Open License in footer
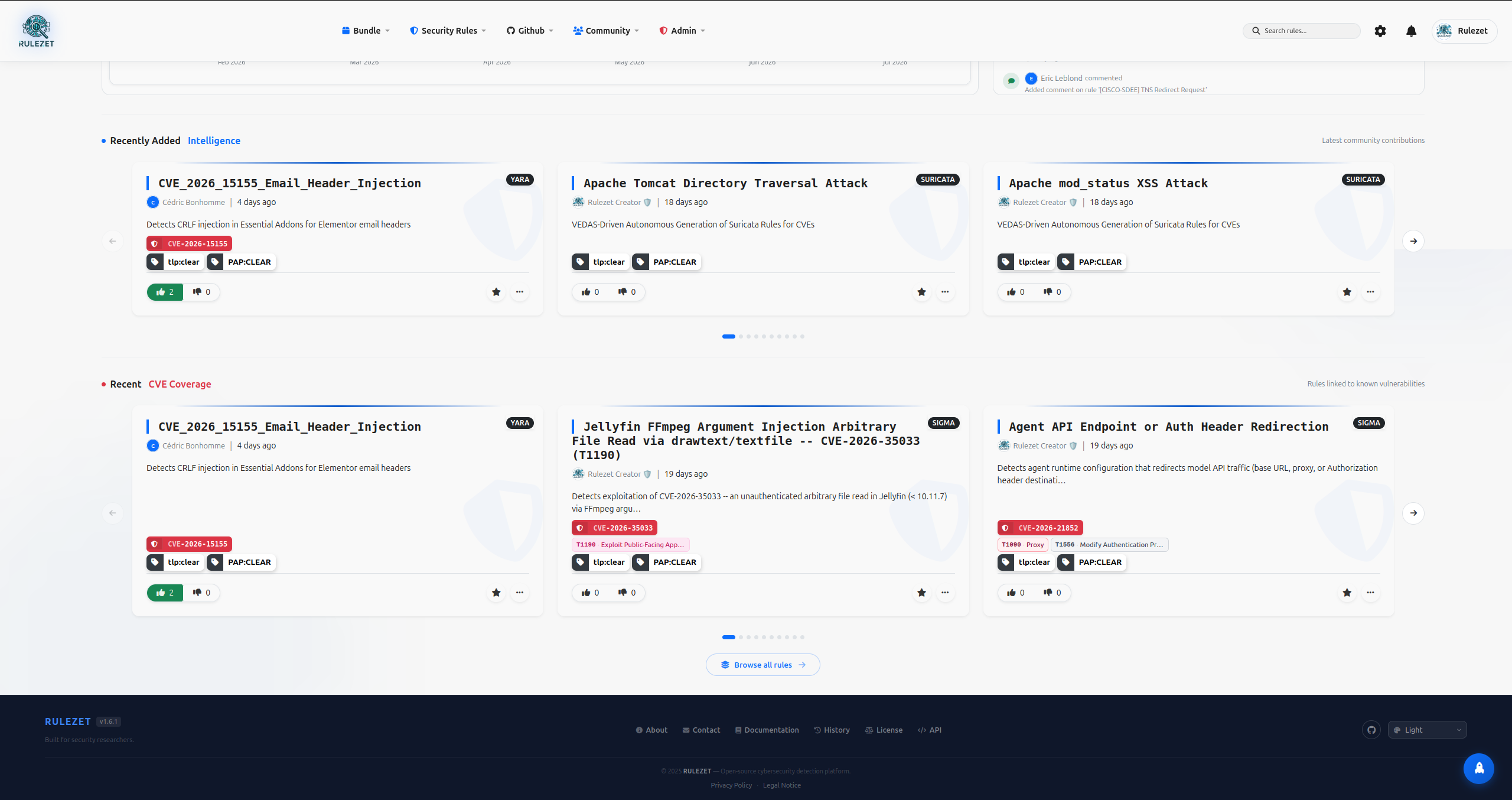The image size is (1512, 800). tap(884, 730)
